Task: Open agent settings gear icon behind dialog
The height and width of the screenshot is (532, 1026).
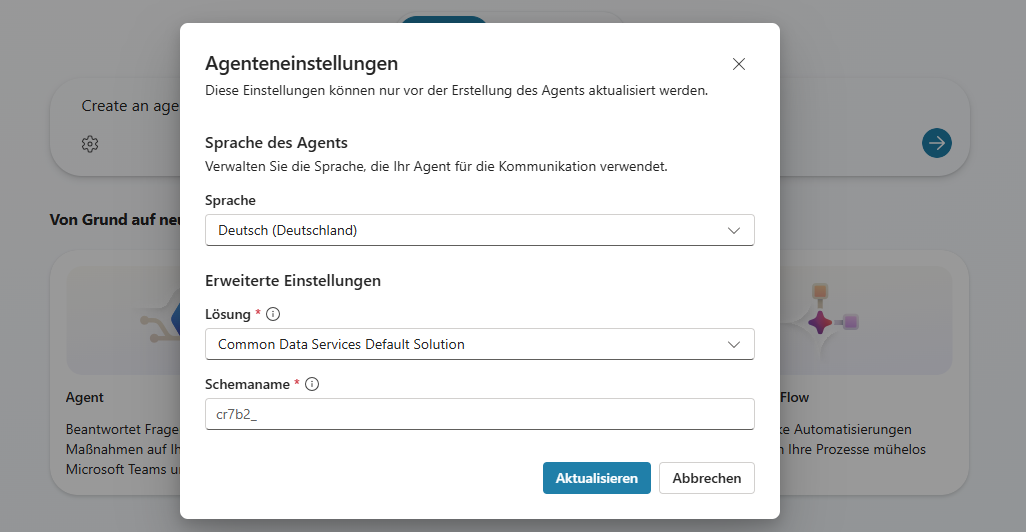Action: [x=90, y=144]
